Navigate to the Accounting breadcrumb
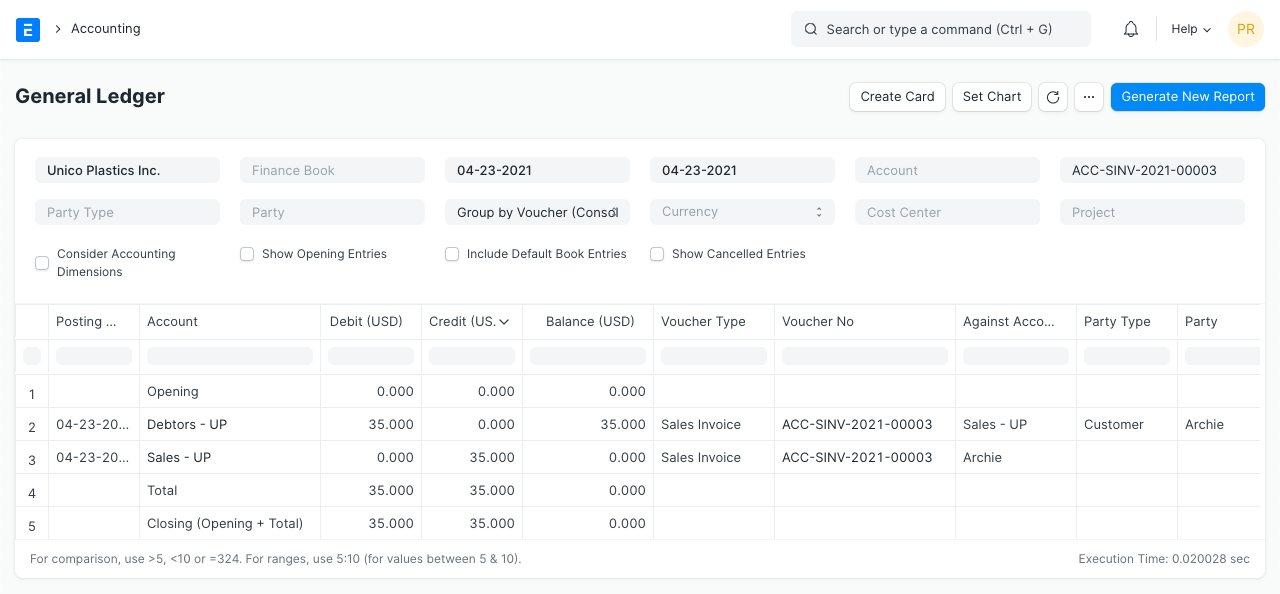The width and height of the screenshot is (1280, 594). click(105, 29)
